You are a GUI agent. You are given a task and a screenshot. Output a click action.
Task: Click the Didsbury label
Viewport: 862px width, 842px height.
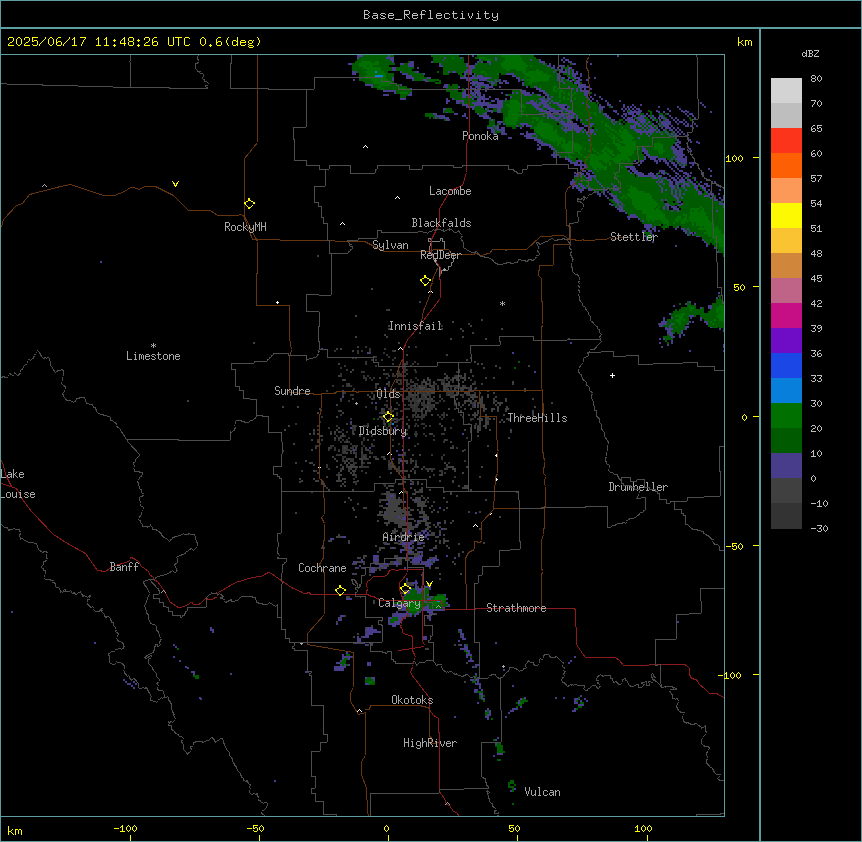click(383, 431)
